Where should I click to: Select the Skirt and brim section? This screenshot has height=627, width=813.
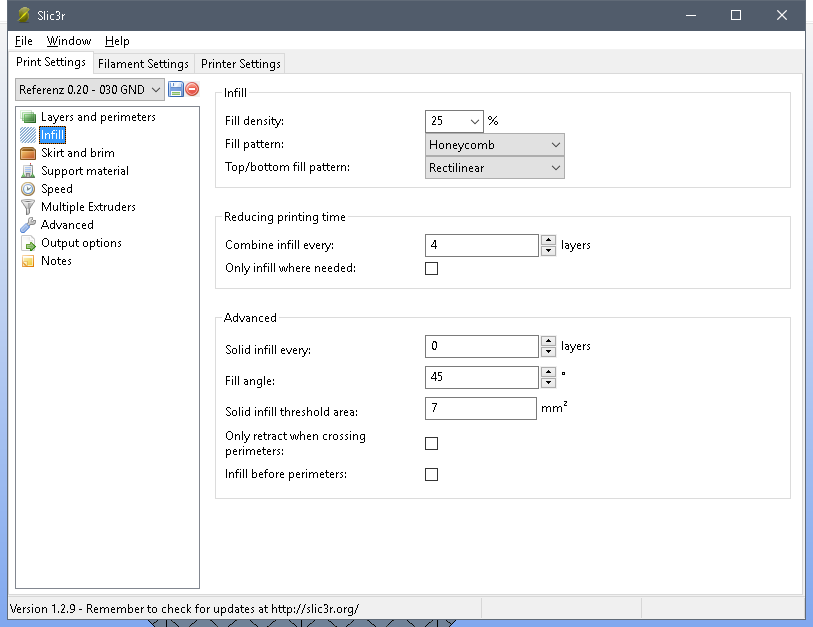point(77,153)
